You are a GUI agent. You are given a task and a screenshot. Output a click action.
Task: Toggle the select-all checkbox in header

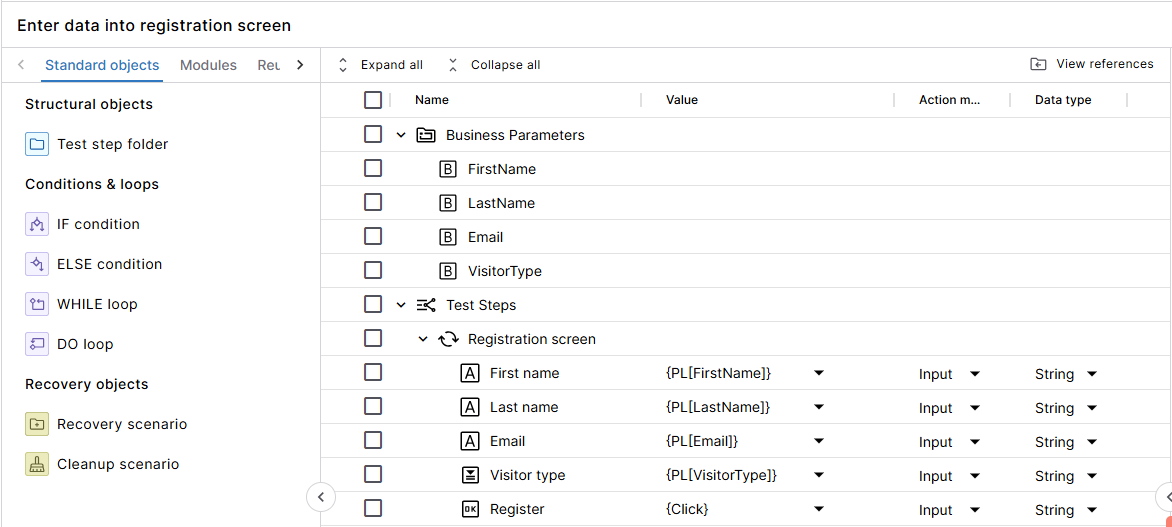[373, 100]
